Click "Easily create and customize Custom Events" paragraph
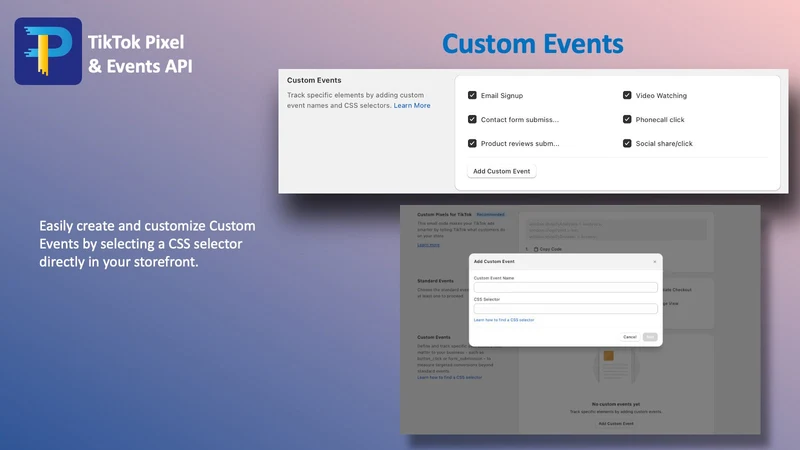This screenshot has height=450, width=800. point(147,244)
